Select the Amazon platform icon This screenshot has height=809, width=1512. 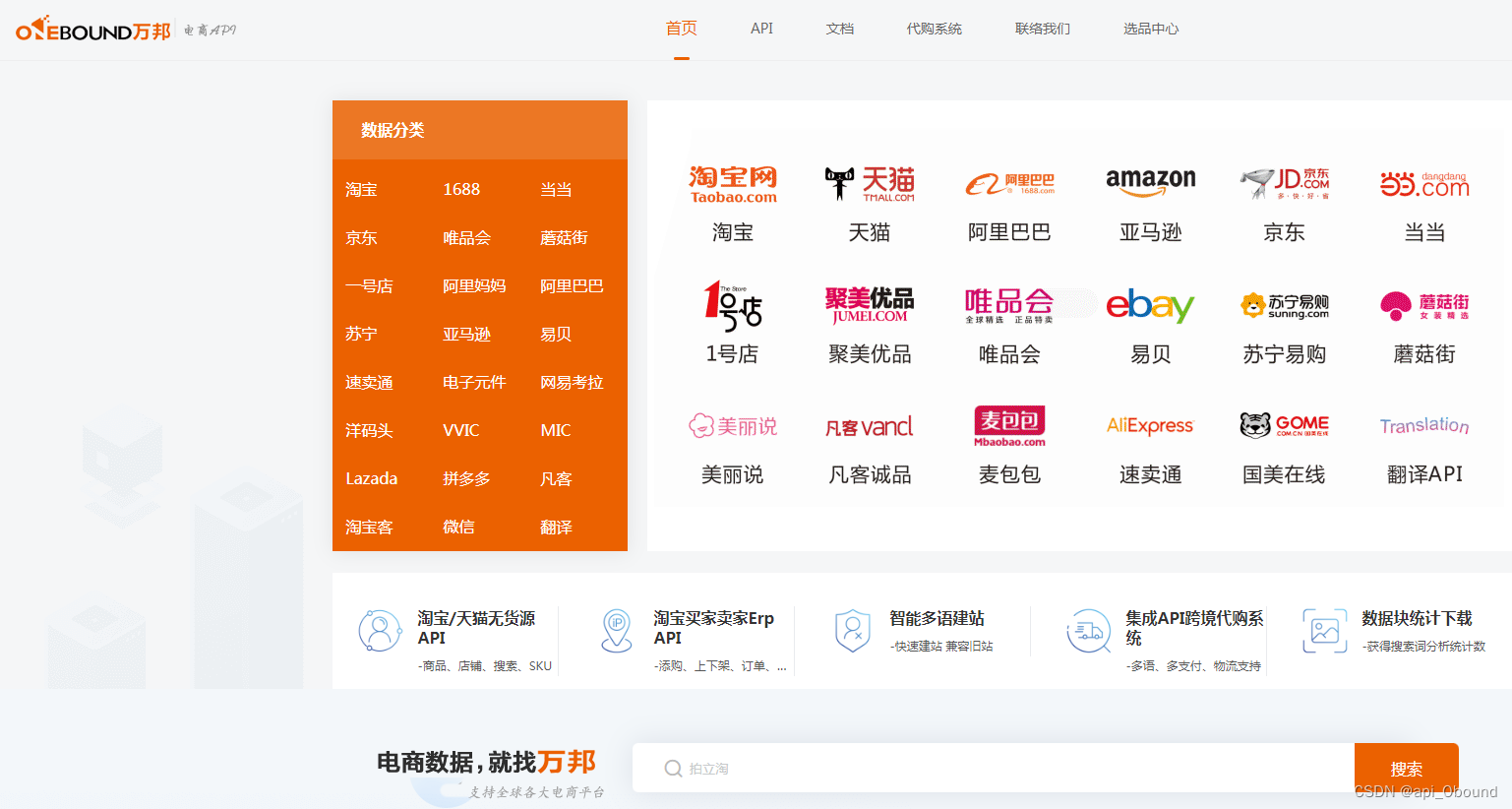(1149, 181)
